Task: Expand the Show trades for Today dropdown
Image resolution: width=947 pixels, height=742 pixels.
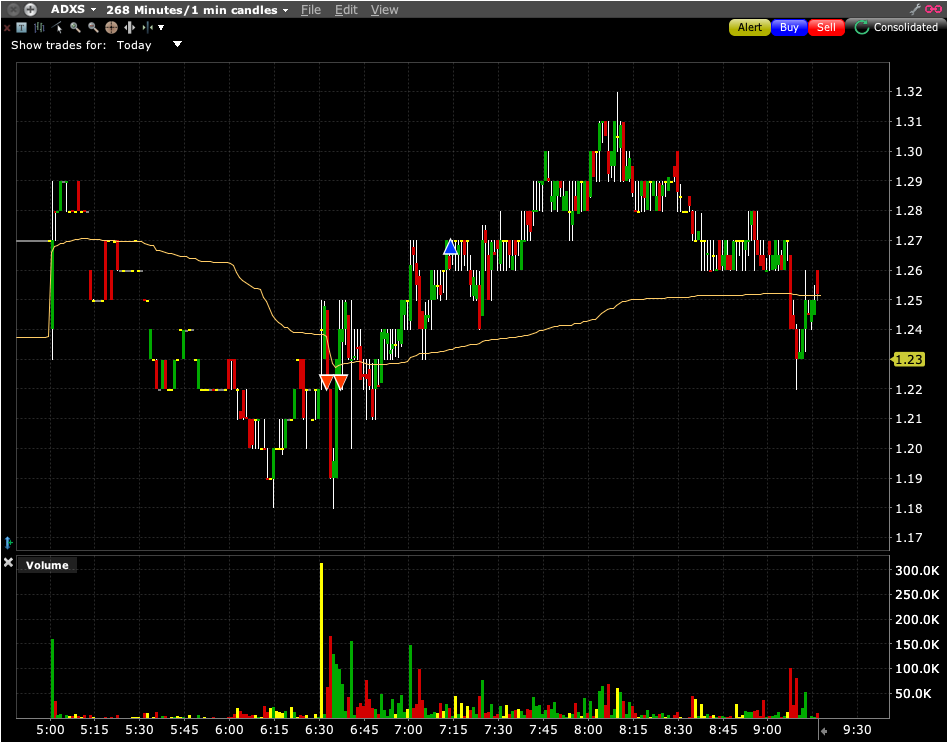Action: tap(177, 44)
